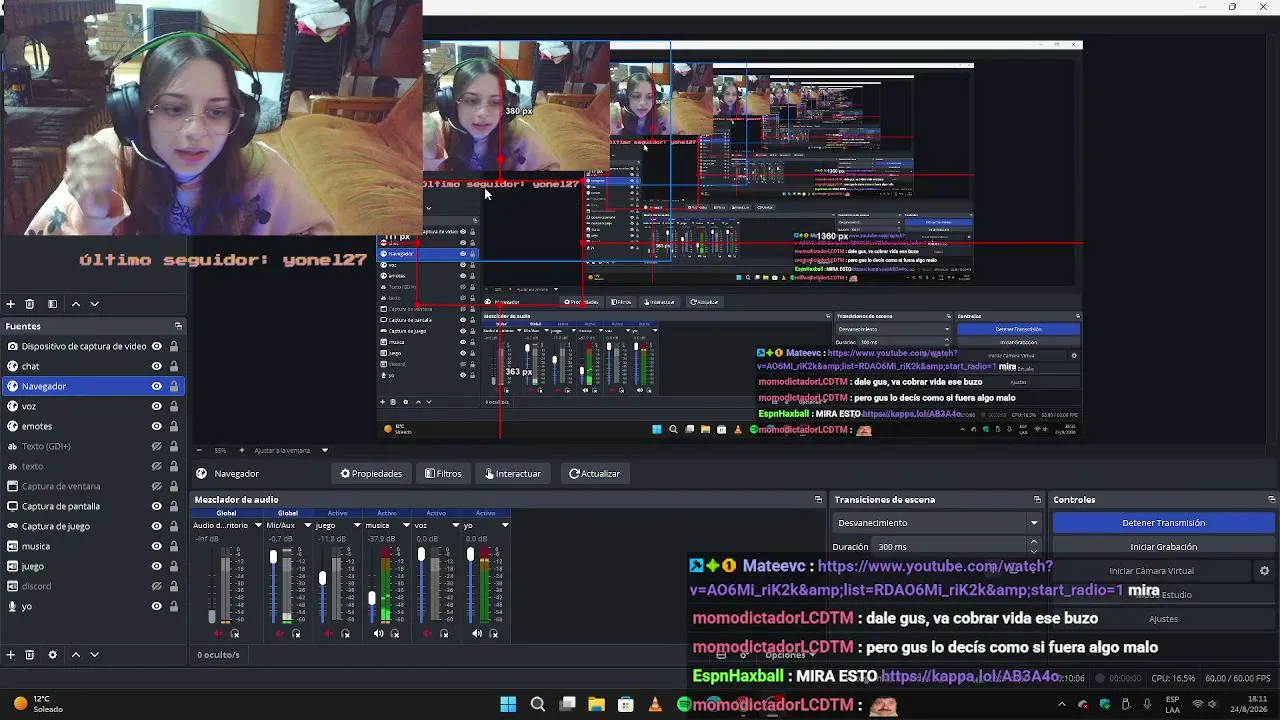Image resolution: width=1280 pixels, height=720 pixels.
Task: Click Actualizar to refresh the browser source
Action: coord(594,474)
